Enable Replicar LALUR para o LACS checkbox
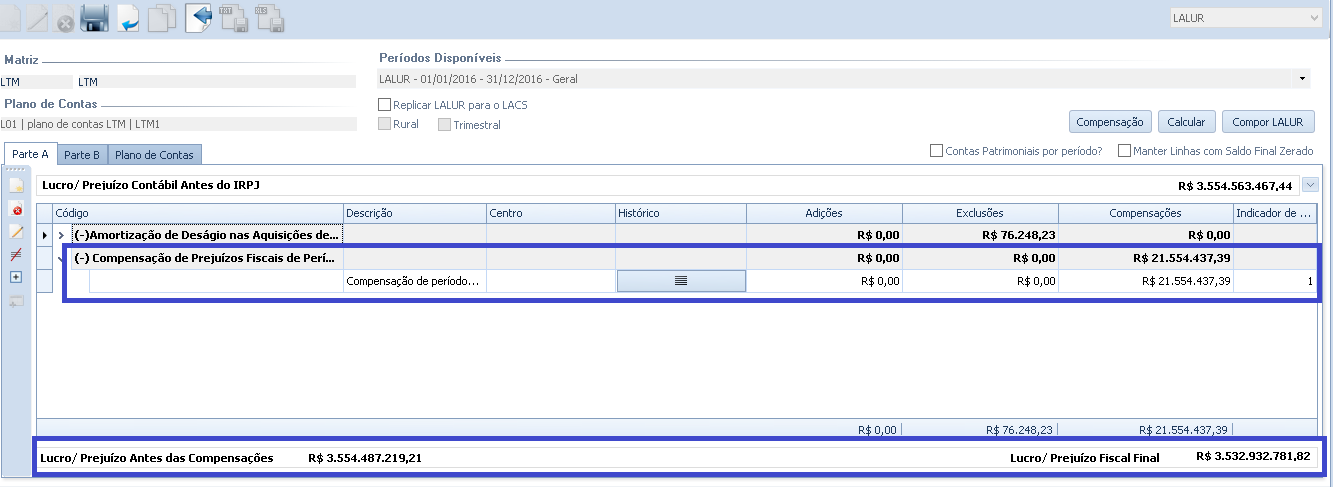 pyautogui.click(x=385, y=105)
